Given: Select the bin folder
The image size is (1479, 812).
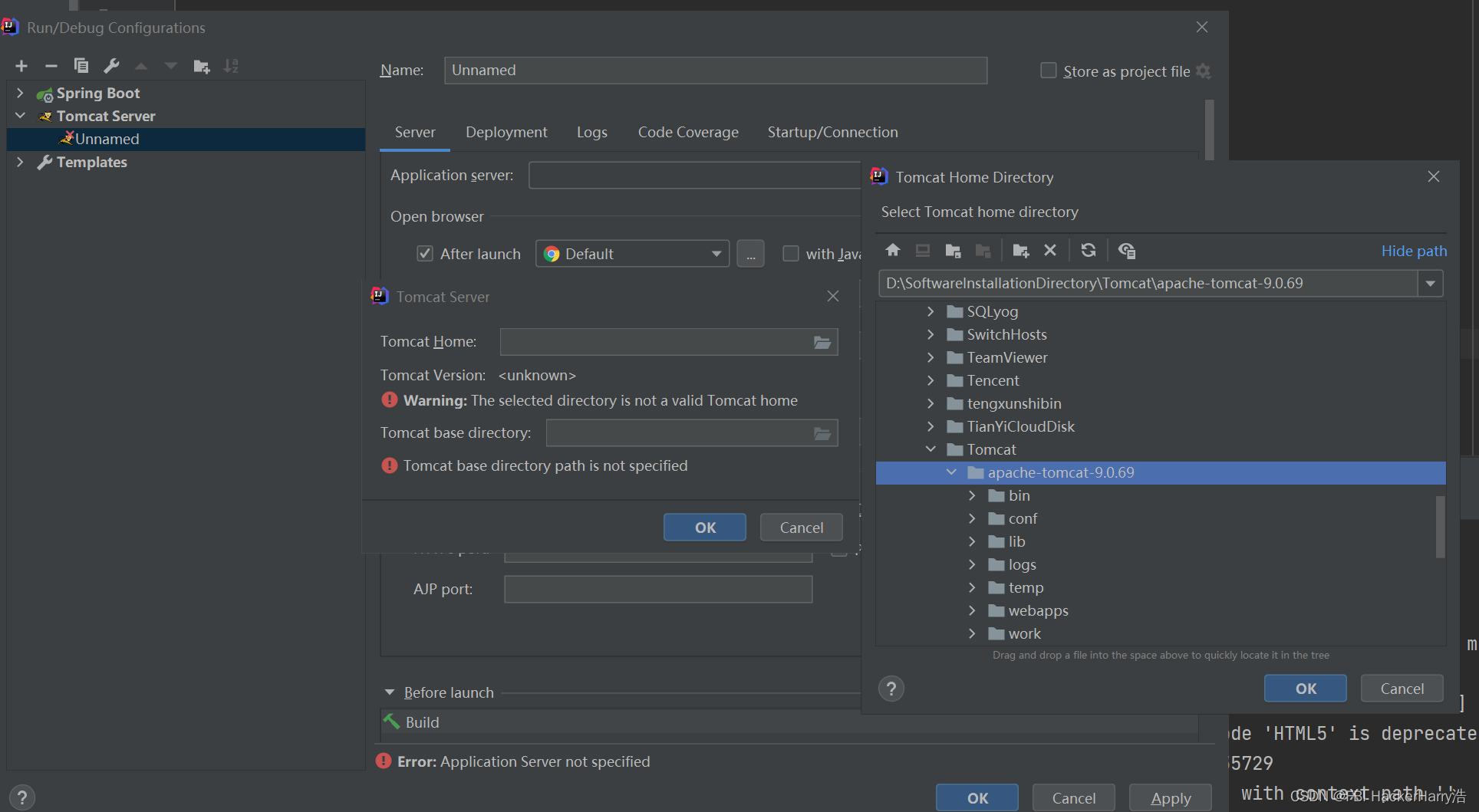Looking at the screenshot, I should tap(1161, 495).
